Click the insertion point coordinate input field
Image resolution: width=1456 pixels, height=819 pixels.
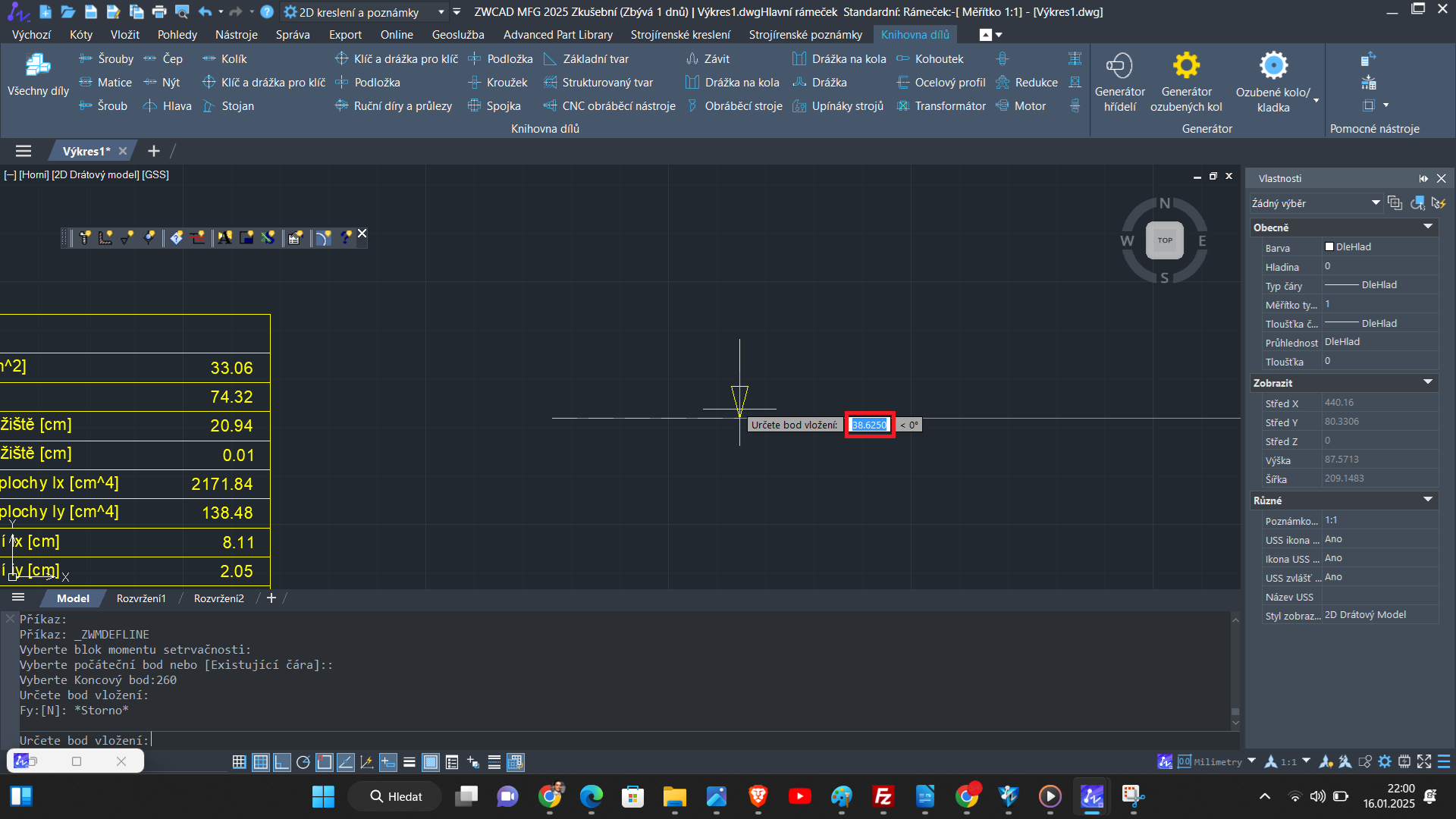[x=869, y=425]
